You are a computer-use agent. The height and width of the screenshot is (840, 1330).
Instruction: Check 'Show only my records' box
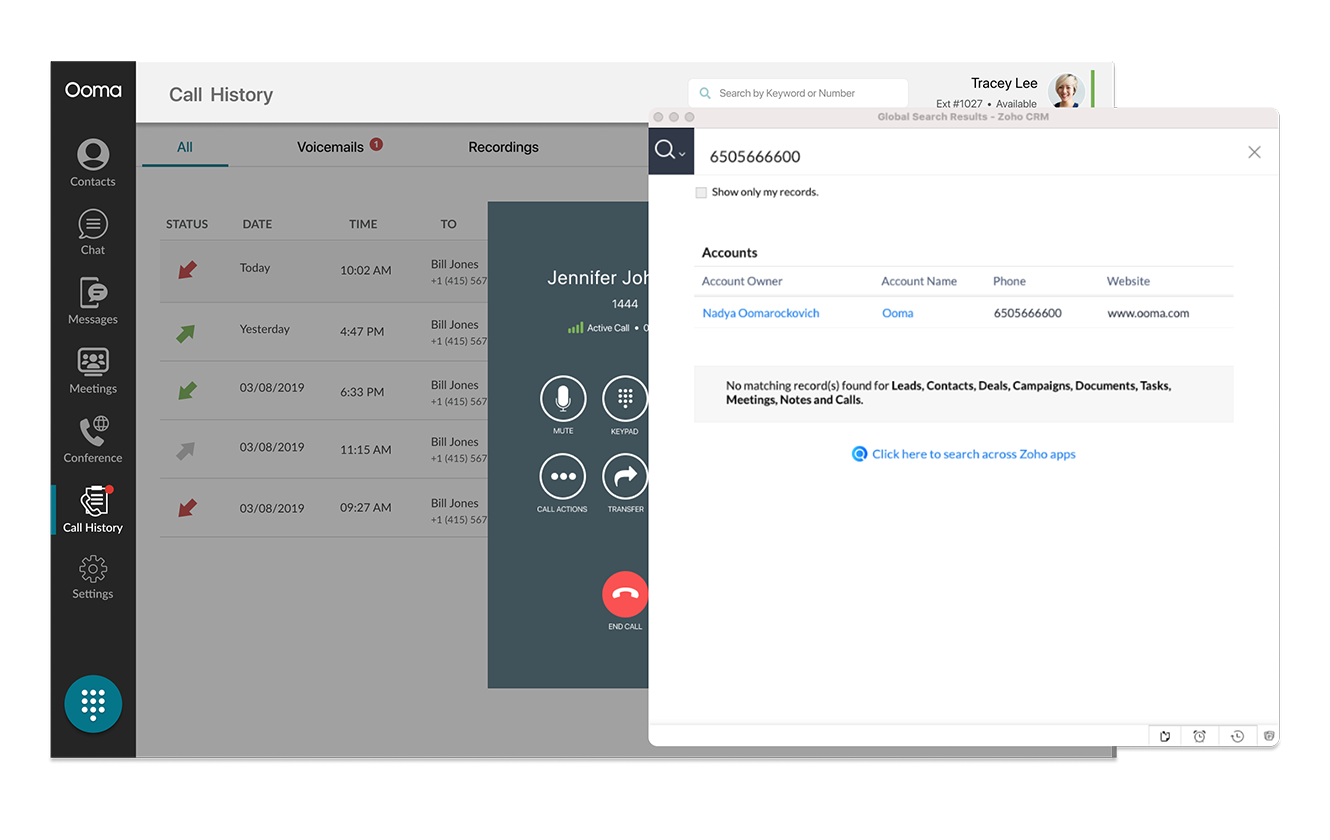(701, 192)
